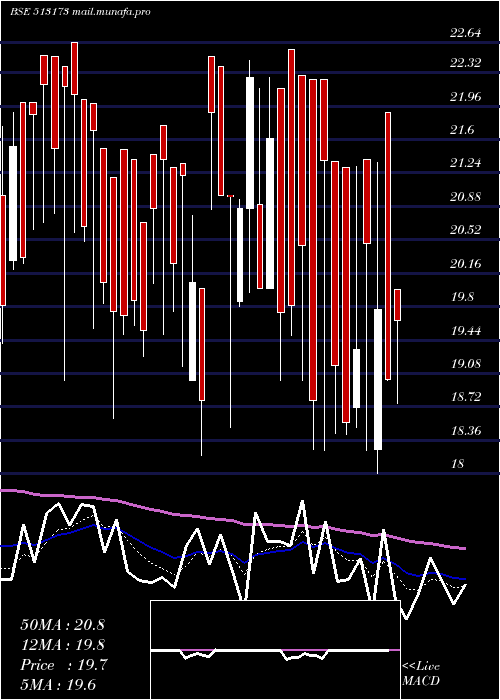Viewport: 500px width, 700px height.
Task: Click the 12MA : 19.8 readout
Action: [x=62, y=645]
